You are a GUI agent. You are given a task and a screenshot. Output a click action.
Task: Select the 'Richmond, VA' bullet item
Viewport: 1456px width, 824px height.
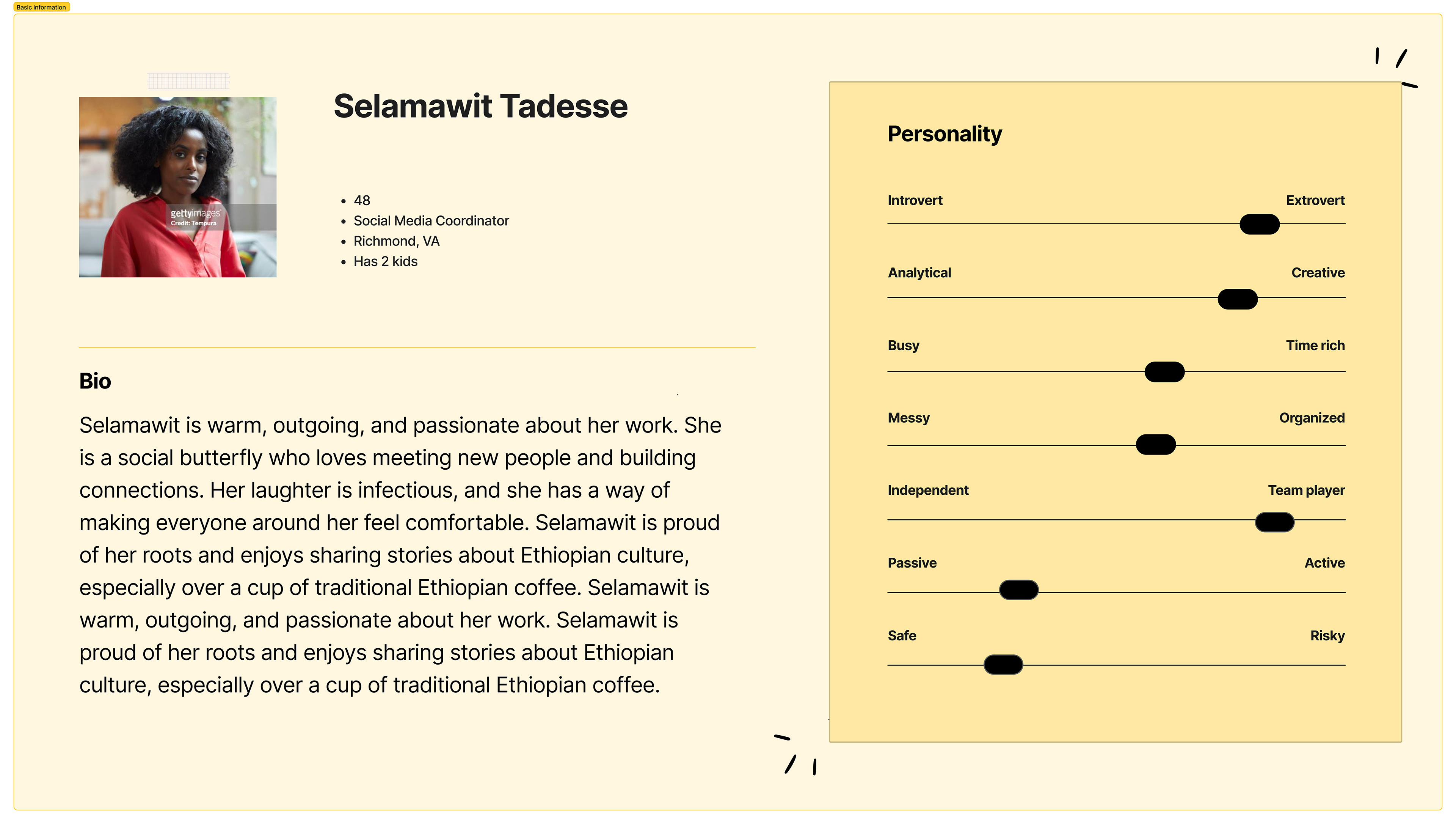tap(396, 241)
